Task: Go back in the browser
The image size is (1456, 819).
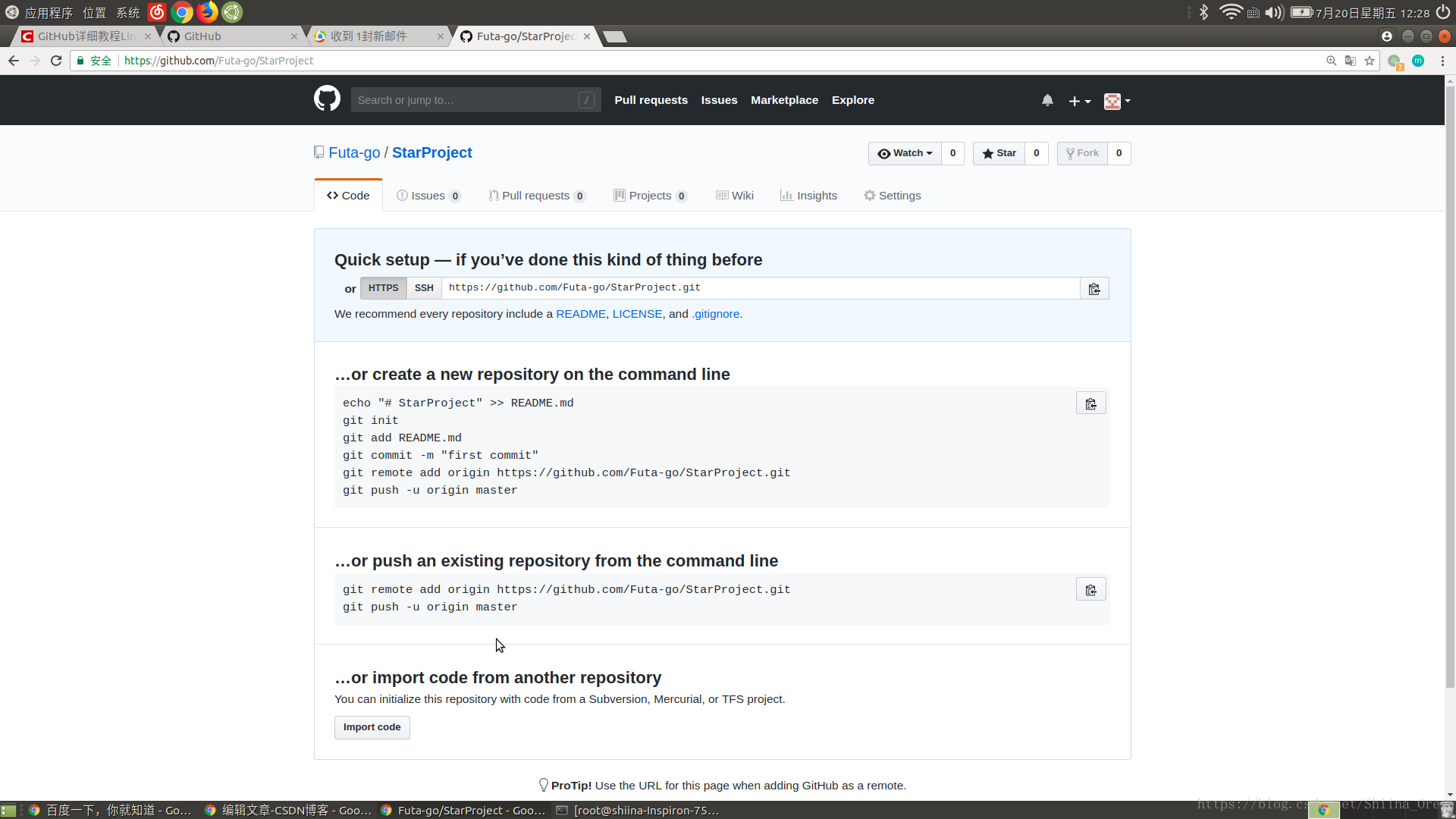Action: (x=14, y=61)
